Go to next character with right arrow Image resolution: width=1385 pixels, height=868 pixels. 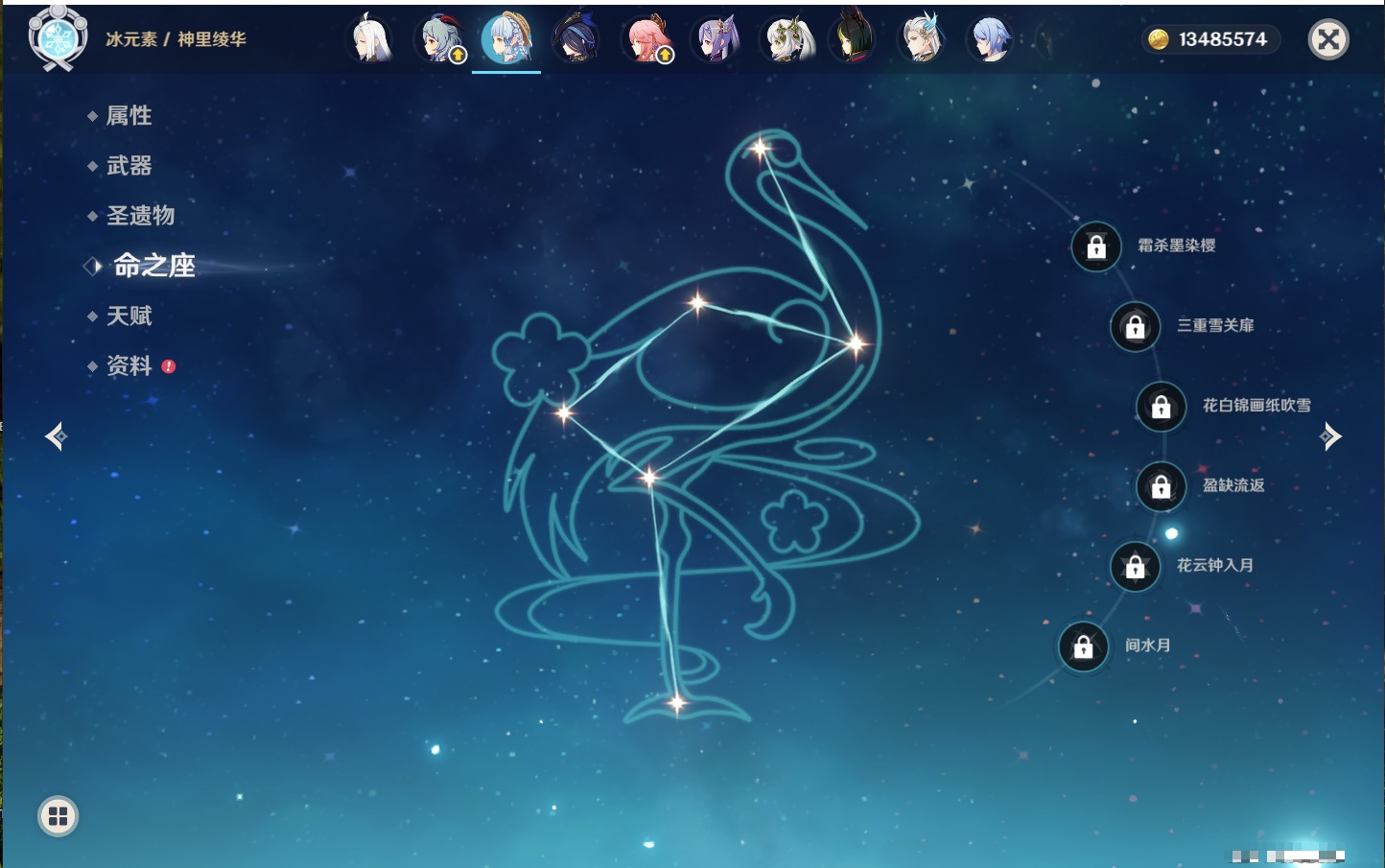click(1330, 436)
